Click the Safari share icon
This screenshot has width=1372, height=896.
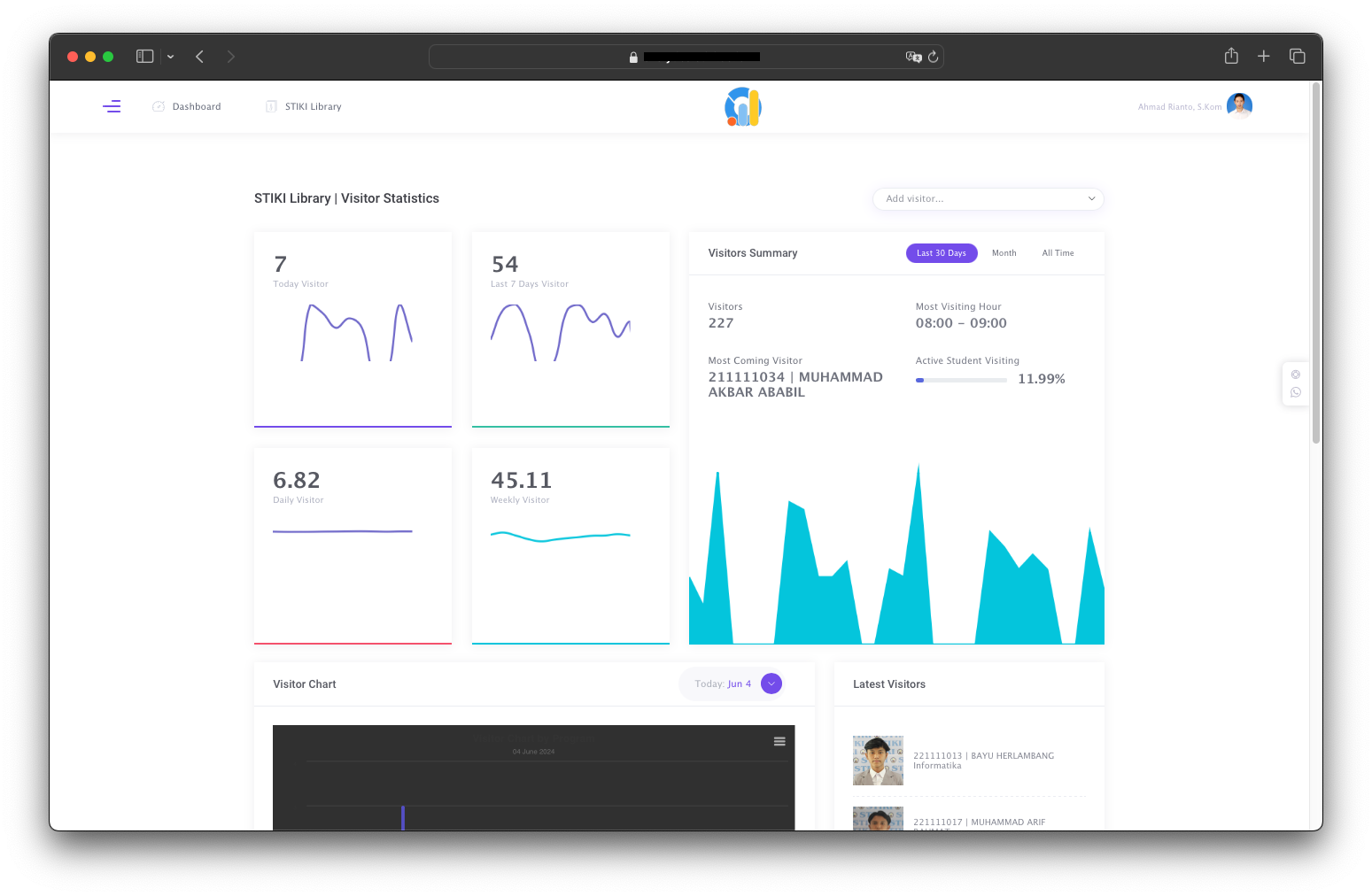(x=1230, y=56)
